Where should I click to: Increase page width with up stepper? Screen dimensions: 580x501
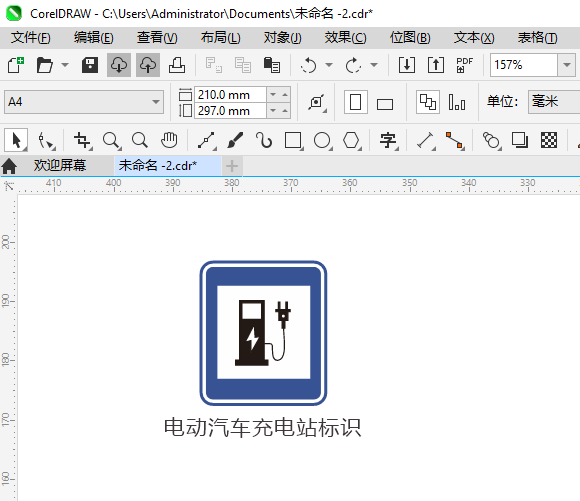[x=285, y=95]
